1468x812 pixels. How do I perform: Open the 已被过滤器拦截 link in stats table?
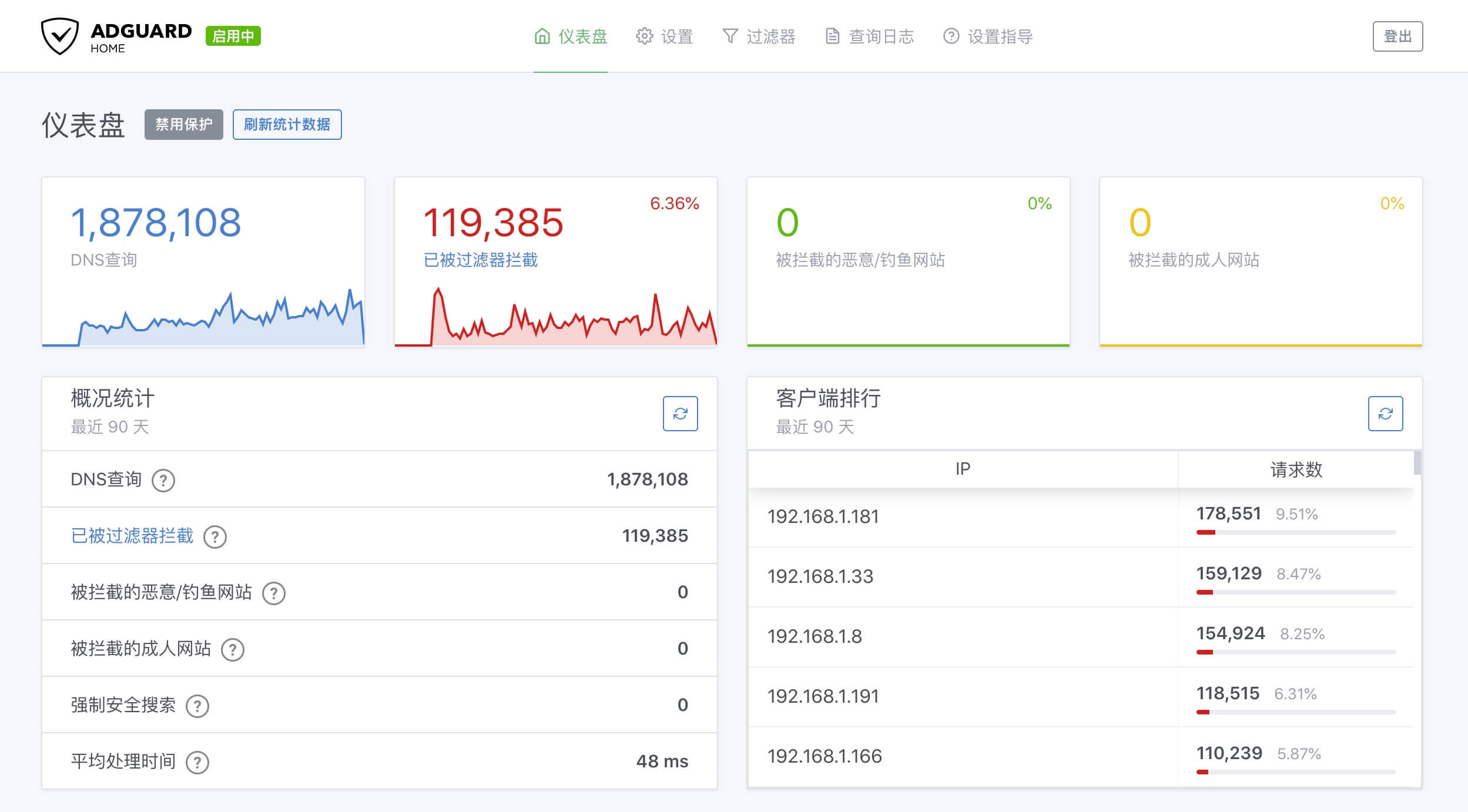[132, 536]
